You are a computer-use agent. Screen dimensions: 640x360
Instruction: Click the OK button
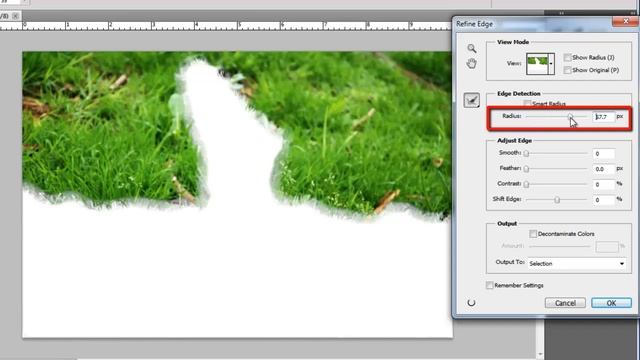click(611, 303)
